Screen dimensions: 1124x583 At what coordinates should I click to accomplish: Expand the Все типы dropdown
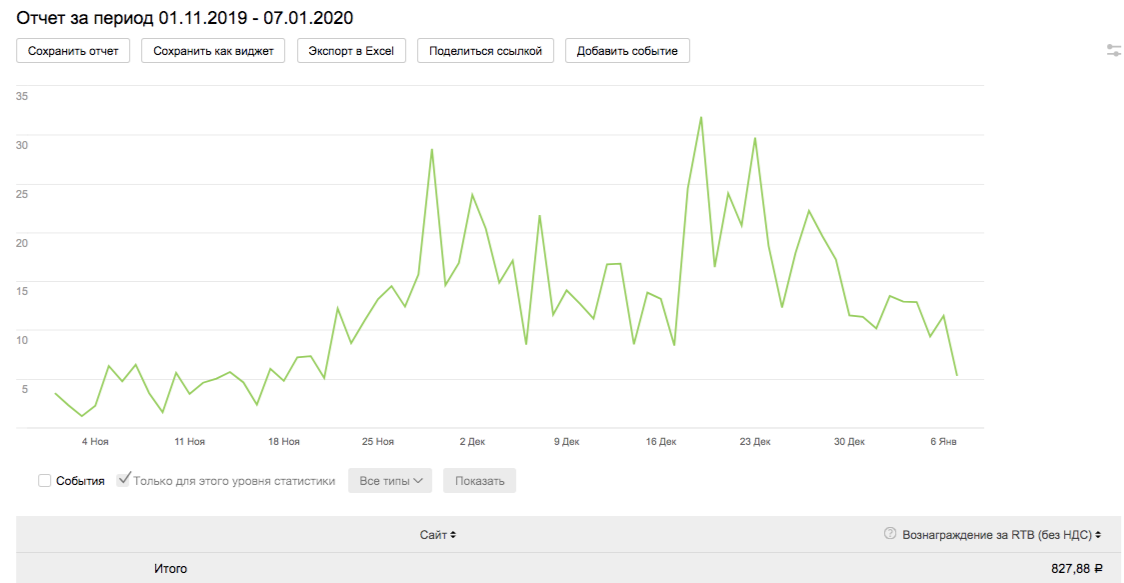pyautogui.click(x=390, y=481)
